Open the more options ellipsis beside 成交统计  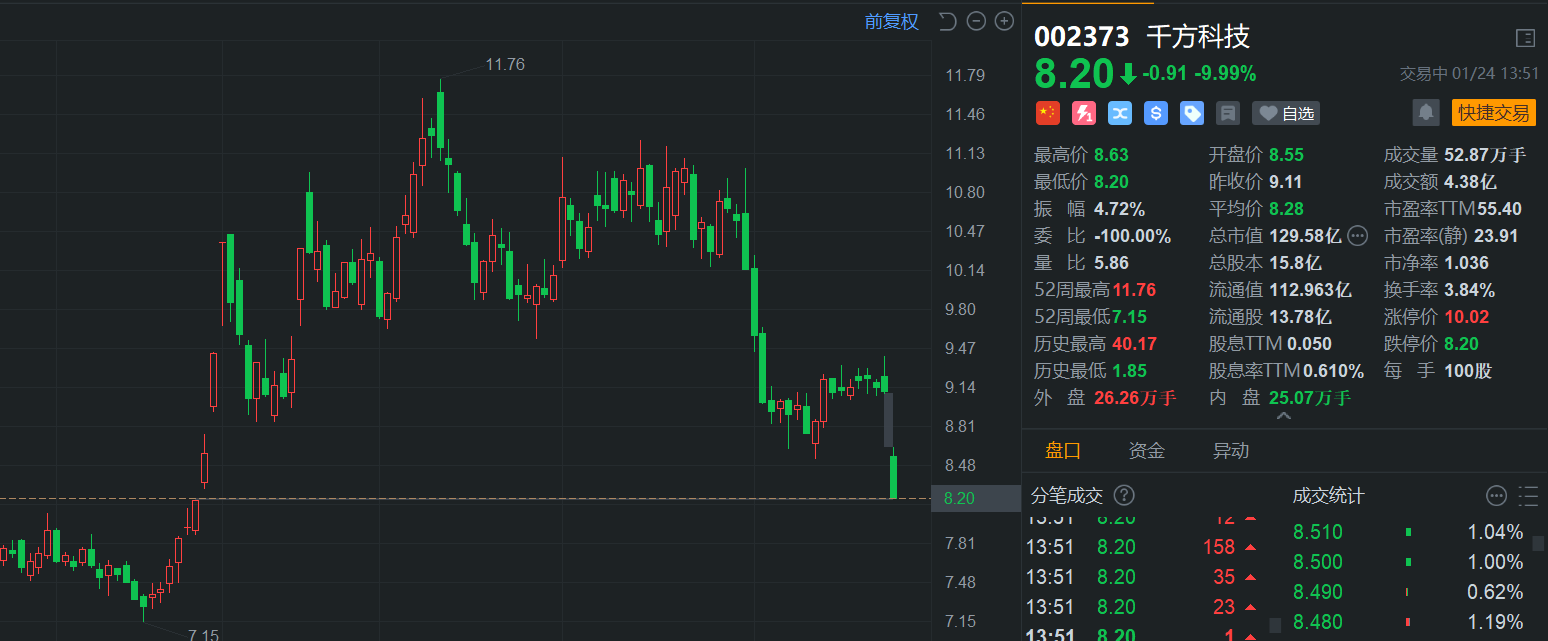click(1496, 495)
